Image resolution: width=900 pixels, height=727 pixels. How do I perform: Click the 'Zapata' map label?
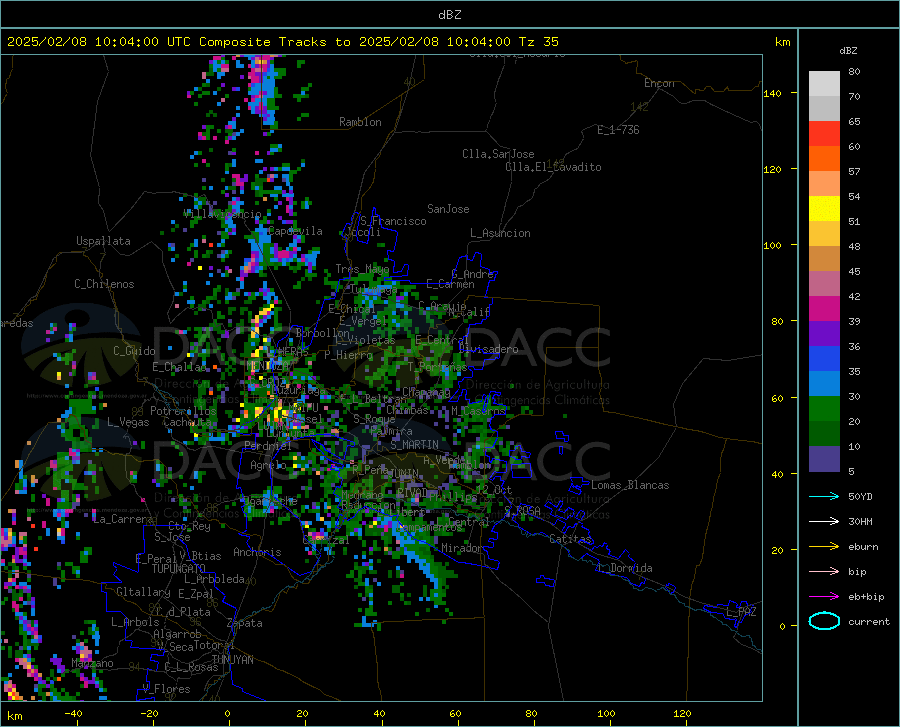tap(245, 623)
